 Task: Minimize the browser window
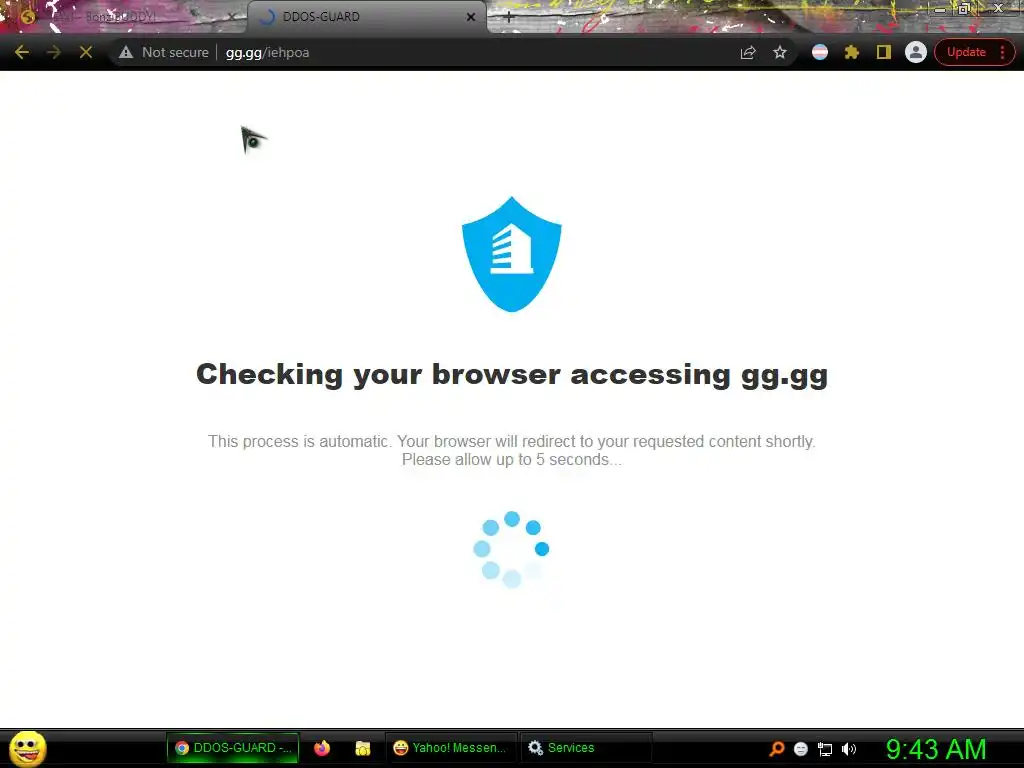tap(940, 9)
